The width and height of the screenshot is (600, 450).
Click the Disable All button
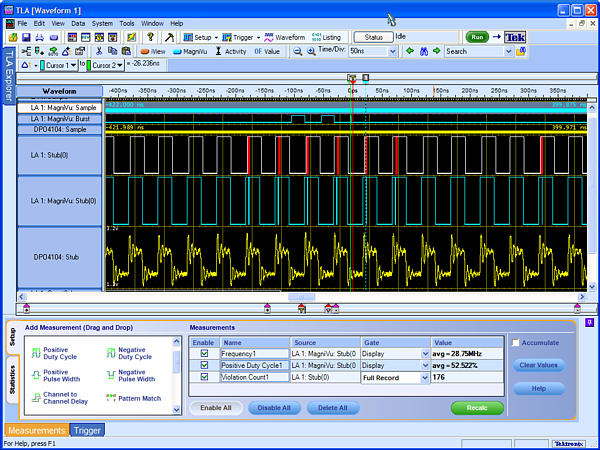(x=274, y=408)
